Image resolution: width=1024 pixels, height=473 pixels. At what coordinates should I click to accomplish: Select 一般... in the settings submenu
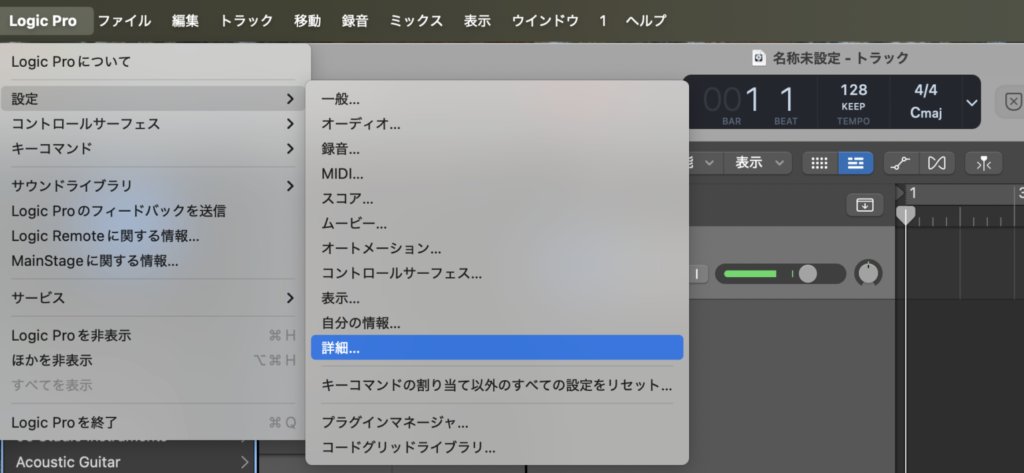click(x=497, y=99)
